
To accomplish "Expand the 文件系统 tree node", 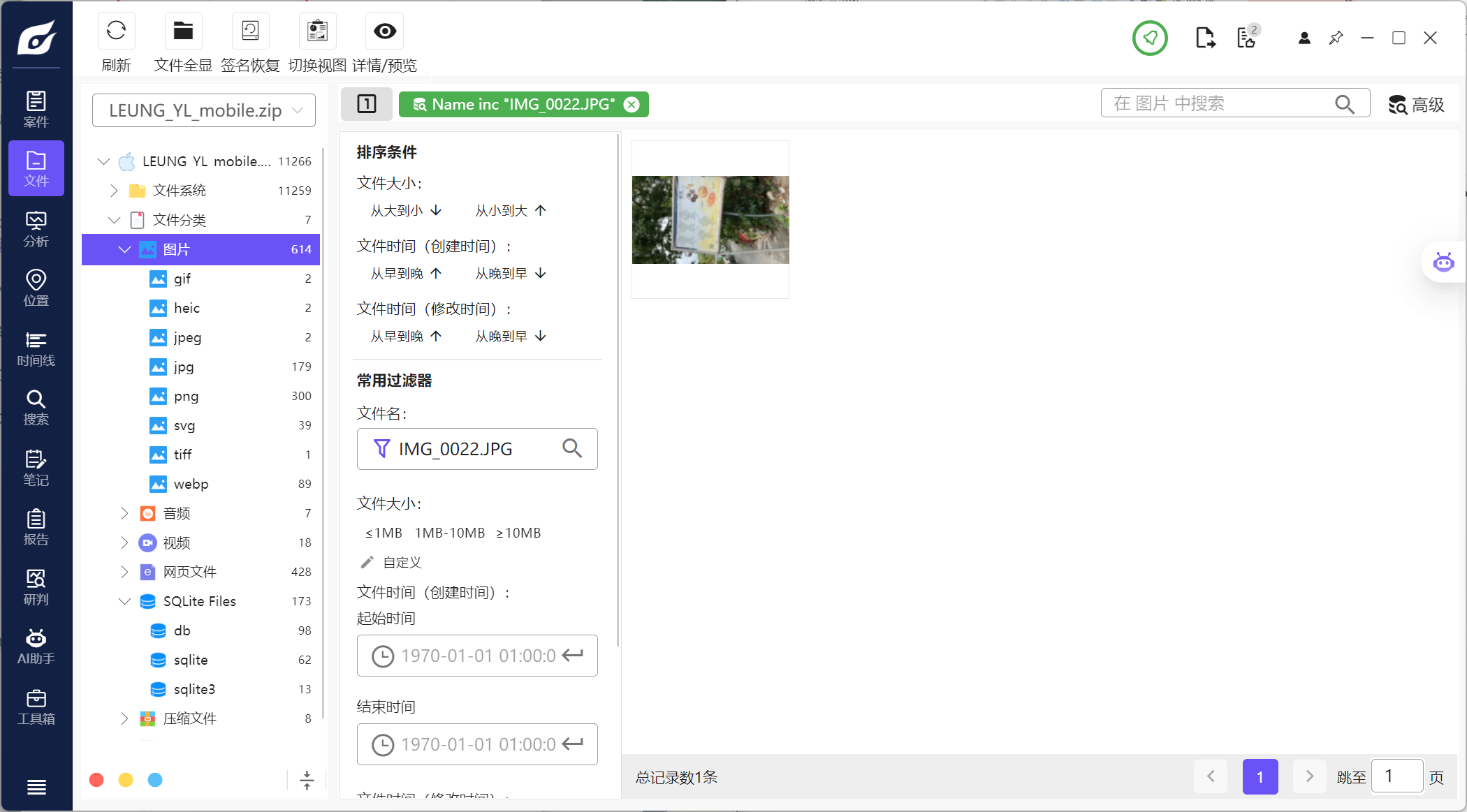I will [x=115, y=191].
